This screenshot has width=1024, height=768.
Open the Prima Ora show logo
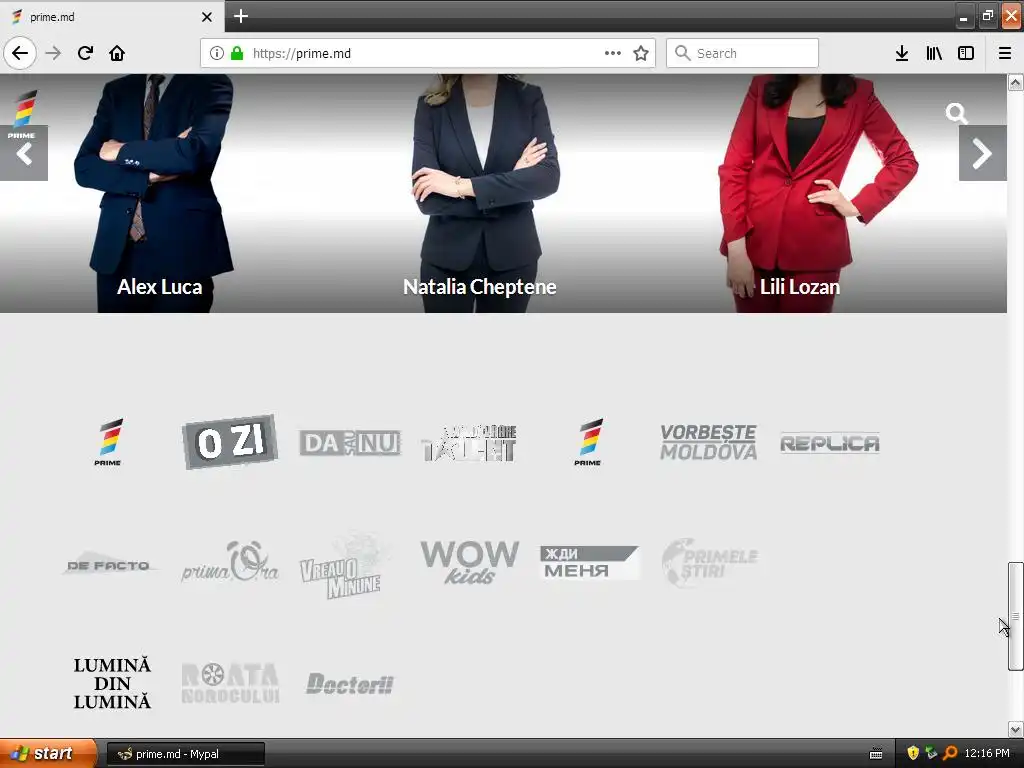coord(229,562)
